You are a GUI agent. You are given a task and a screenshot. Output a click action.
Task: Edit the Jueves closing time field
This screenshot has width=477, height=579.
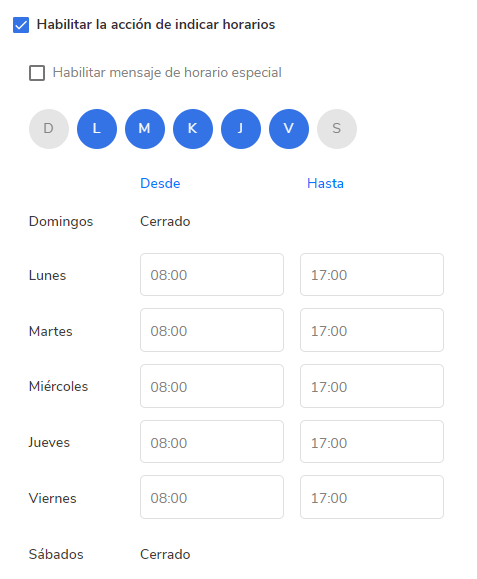372,442
